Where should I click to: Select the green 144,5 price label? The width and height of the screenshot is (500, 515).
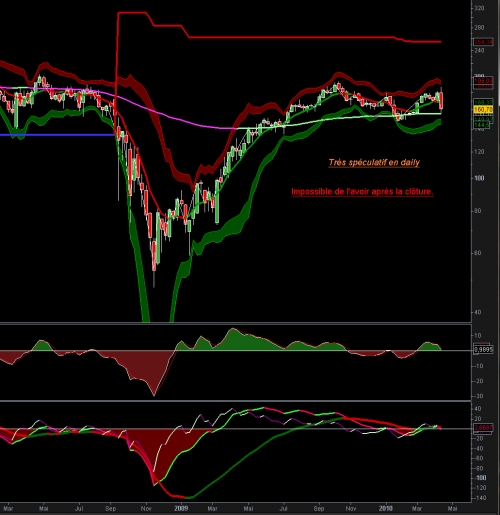(x=481, y=125)
